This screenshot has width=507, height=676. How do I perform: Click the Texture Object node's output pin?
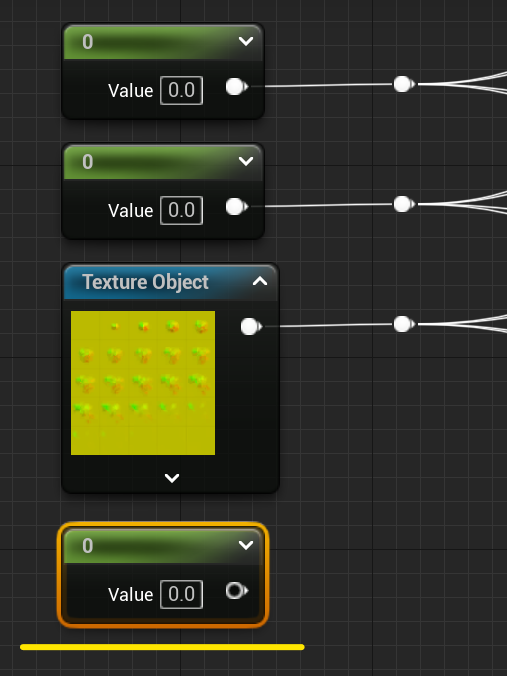coord(251,326)
